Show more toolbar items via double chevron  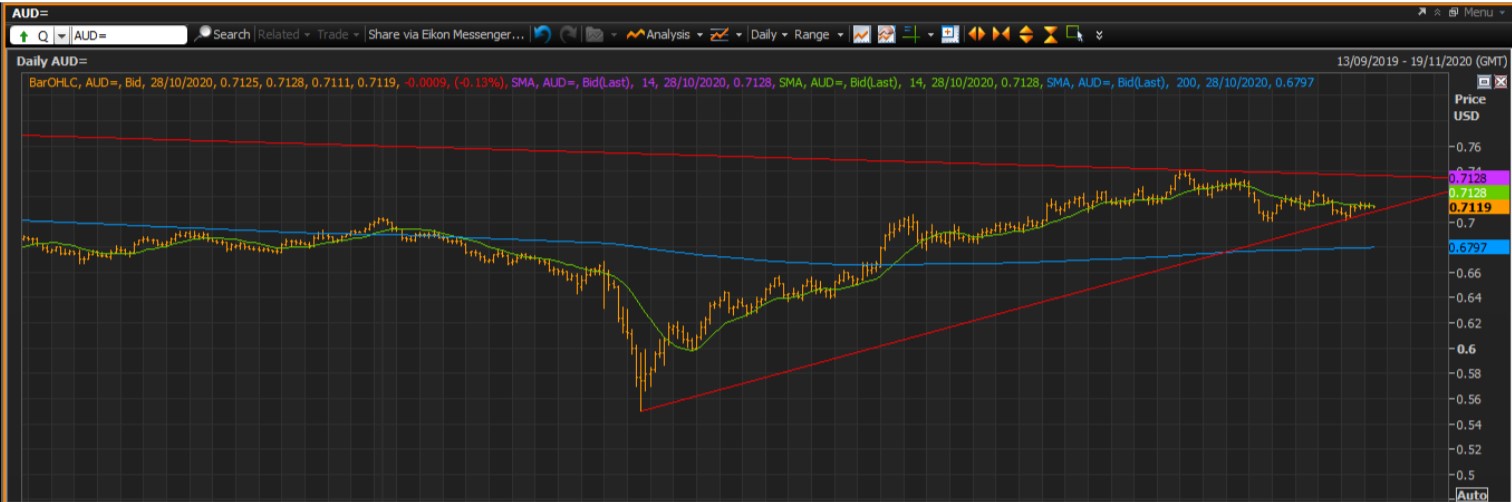pyautogui.click(x=1100, y=35)
